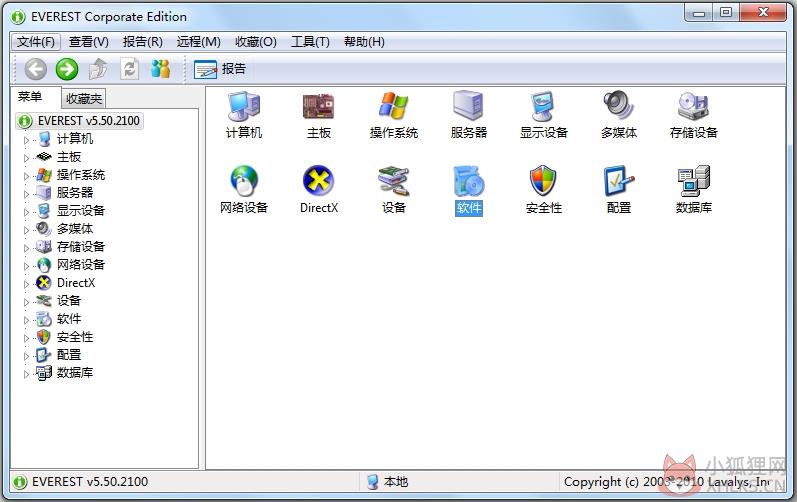Click the refresh toolbar icon
Screen dimensions: 797x502
129,69
